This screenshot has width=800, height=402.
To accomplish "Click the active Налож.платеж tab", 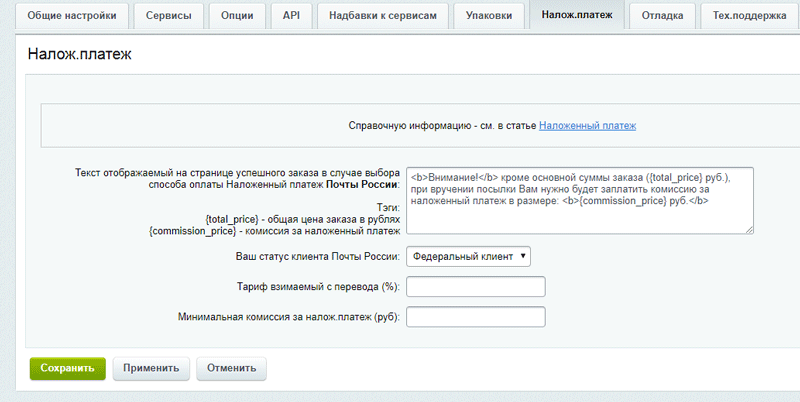I will [x=577, y=16].
